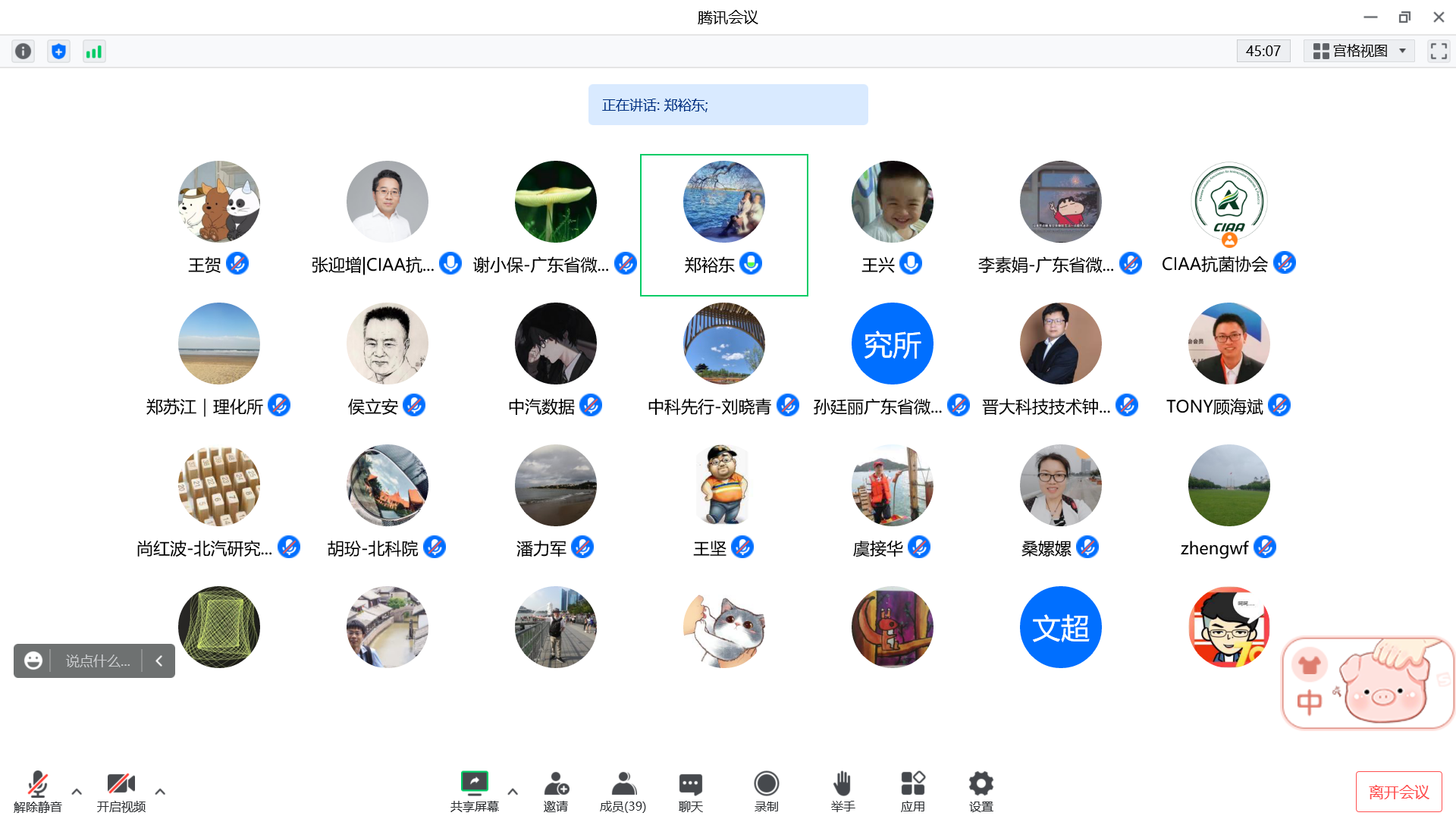This screenshot has height=819, width=1456.
Task: Click muted mic icon beside 李素娟-广东省微...
Action: pos(1131,263)
